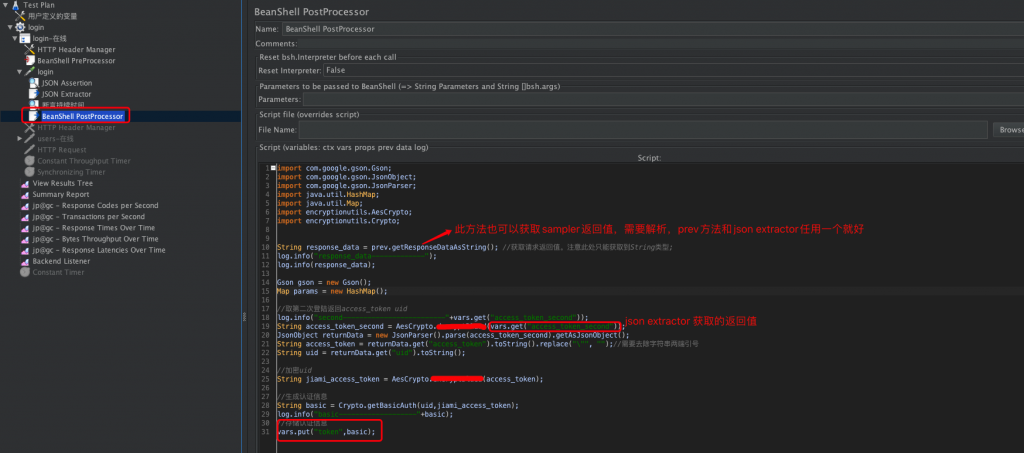Click the BeanShell PreProcessor icon in tree

coord(30,60)
